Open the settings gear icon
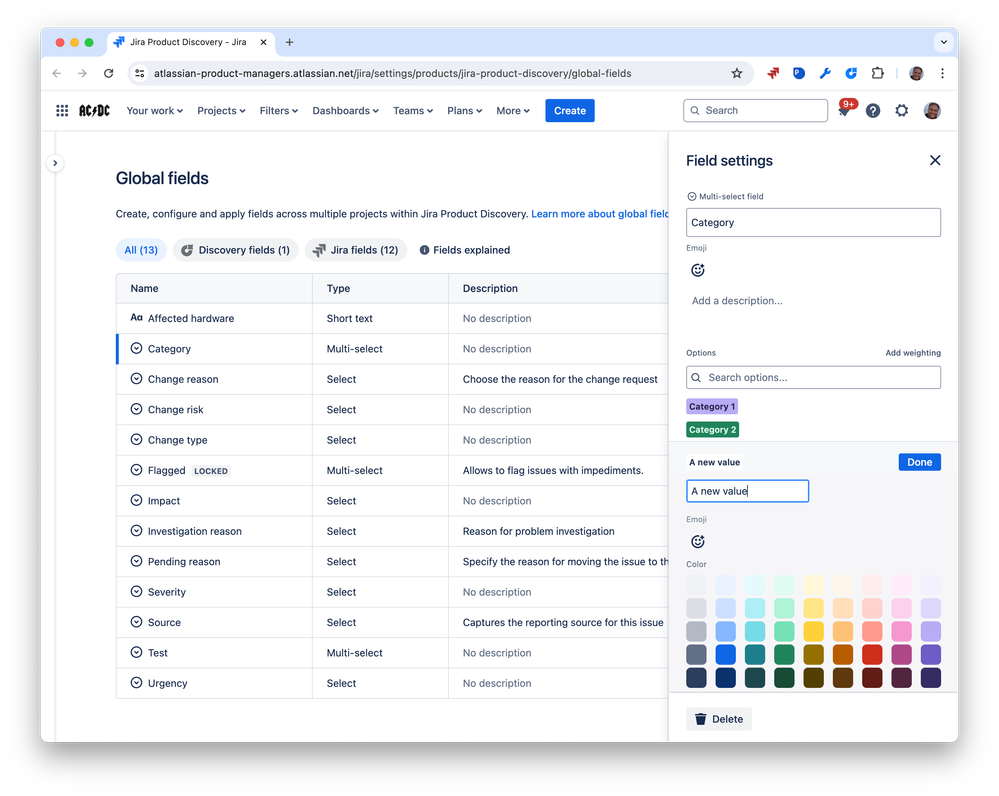Screen dimensions: 999x796 (902, 111)
